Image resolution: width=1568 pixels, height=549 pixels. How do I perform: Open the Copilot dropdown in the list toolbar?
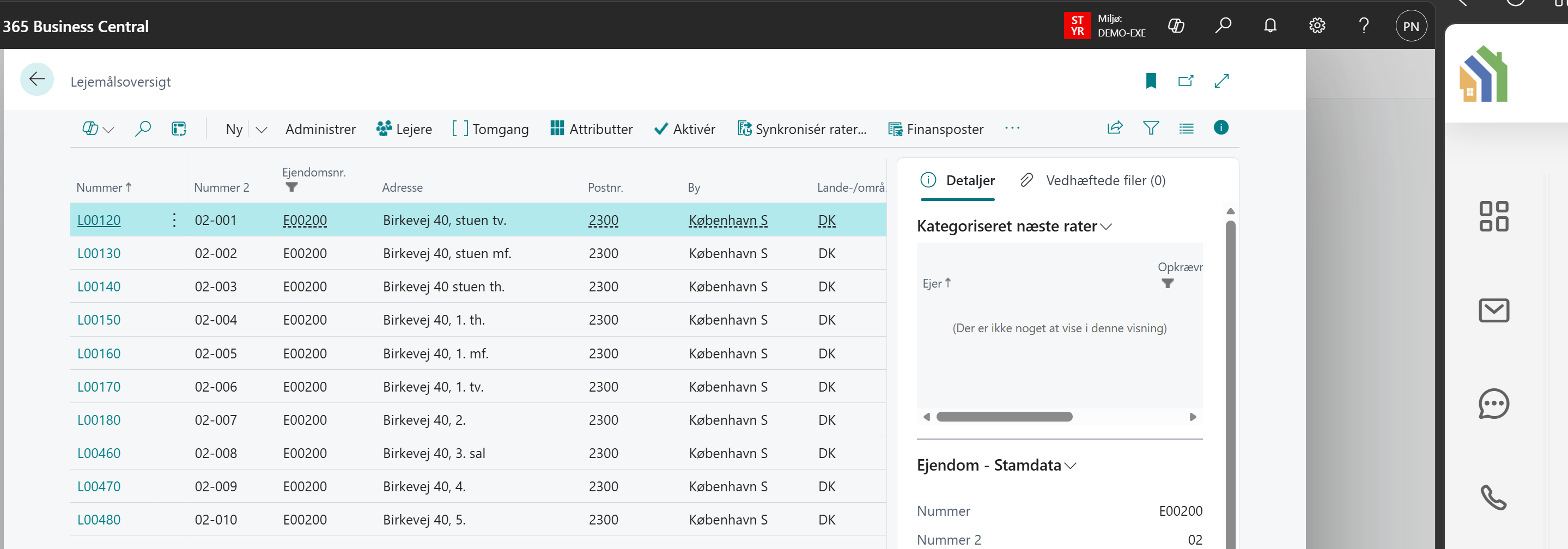(x=98, y=129)
